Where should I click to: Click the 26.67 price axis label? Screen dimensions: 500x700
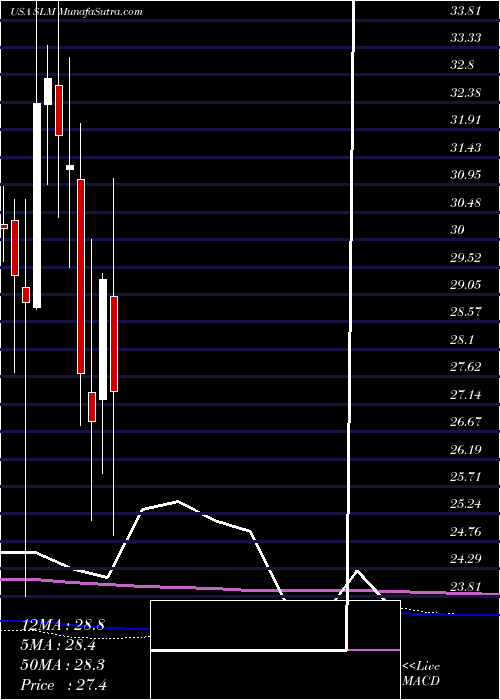(466, 422)
